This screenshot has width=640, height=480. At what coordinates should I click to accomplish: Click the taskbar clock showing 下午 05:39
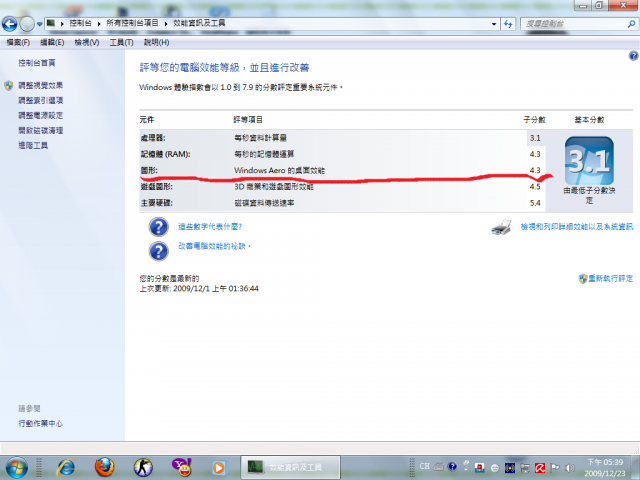pos(605,468)
